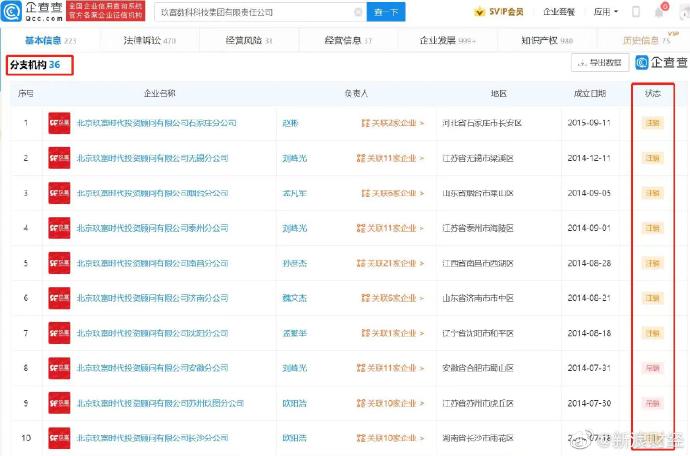Open the notification bell icon

tap(659, 12)
